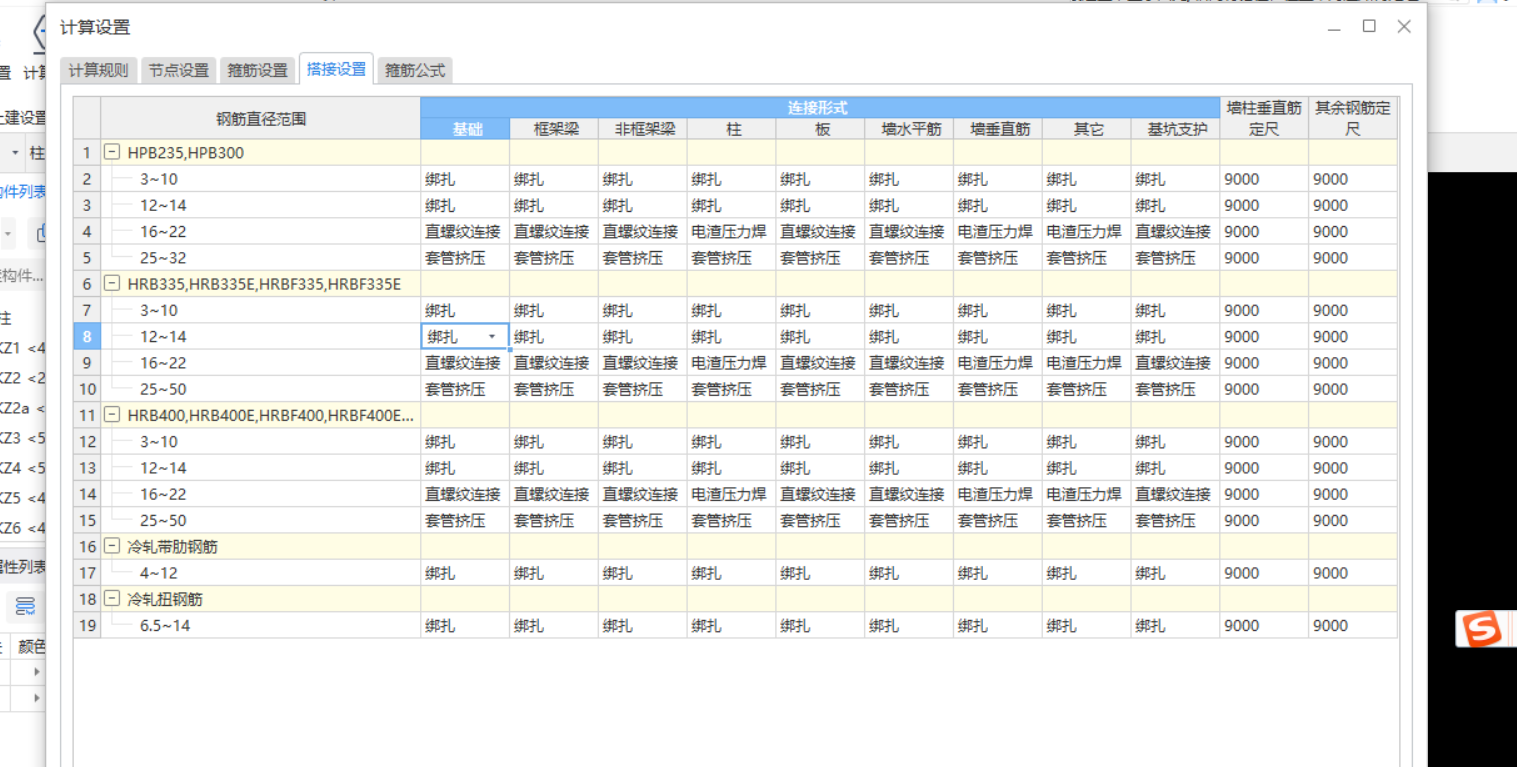Click 基坑支护 cell 直螺纹连接 in row 14

1175,494
